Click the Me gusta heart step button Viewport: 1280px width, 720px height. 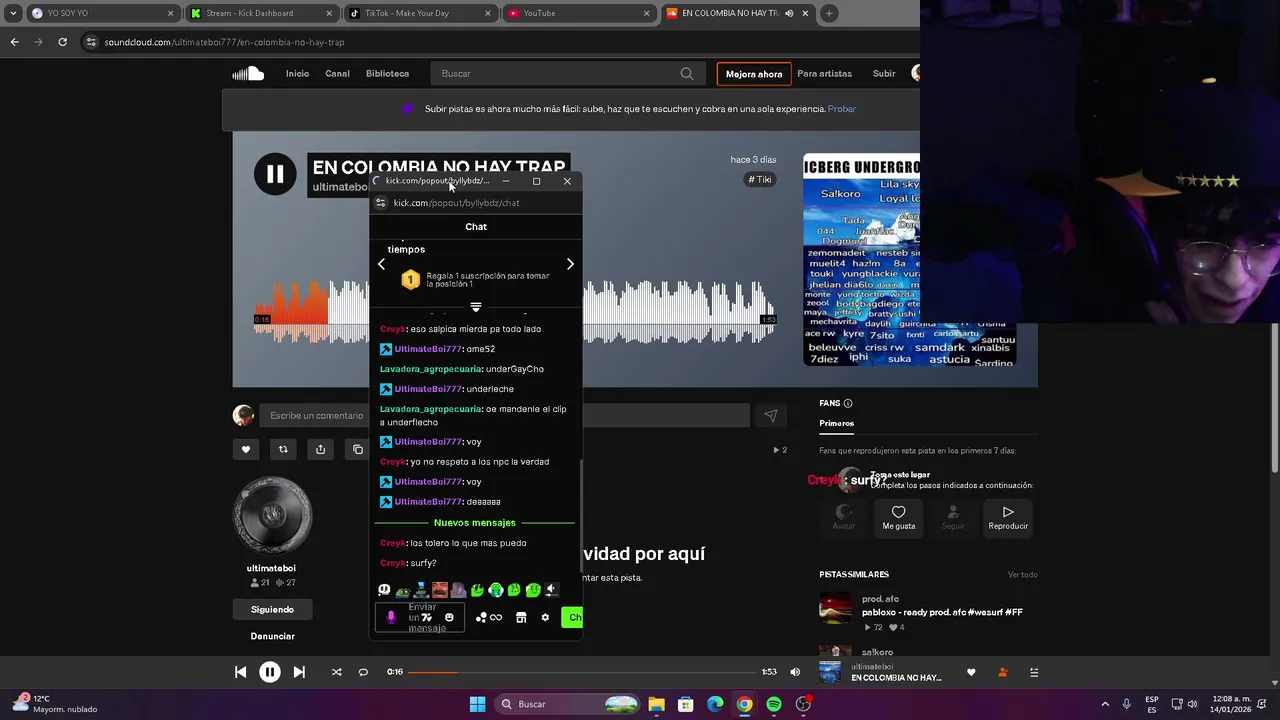click(898, 518)
